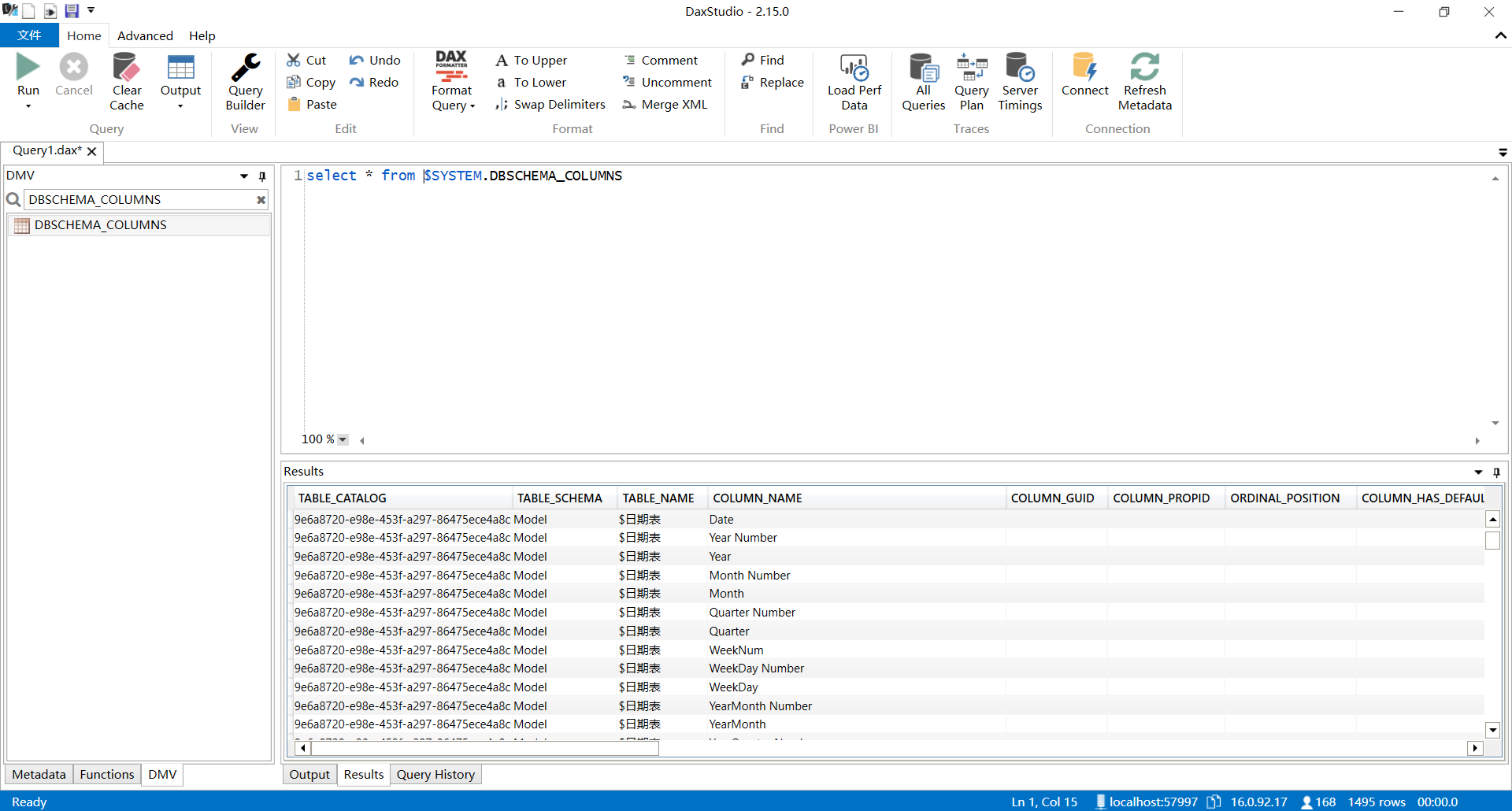Clear the DMV search box text
This screenshot has width=1512, height=811.
click(x=261, y=200)
